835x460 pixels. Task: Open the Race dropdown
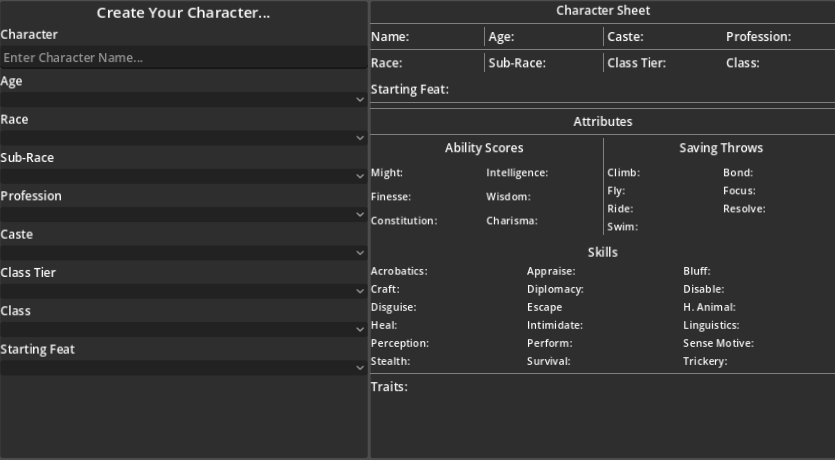(184, 138)
